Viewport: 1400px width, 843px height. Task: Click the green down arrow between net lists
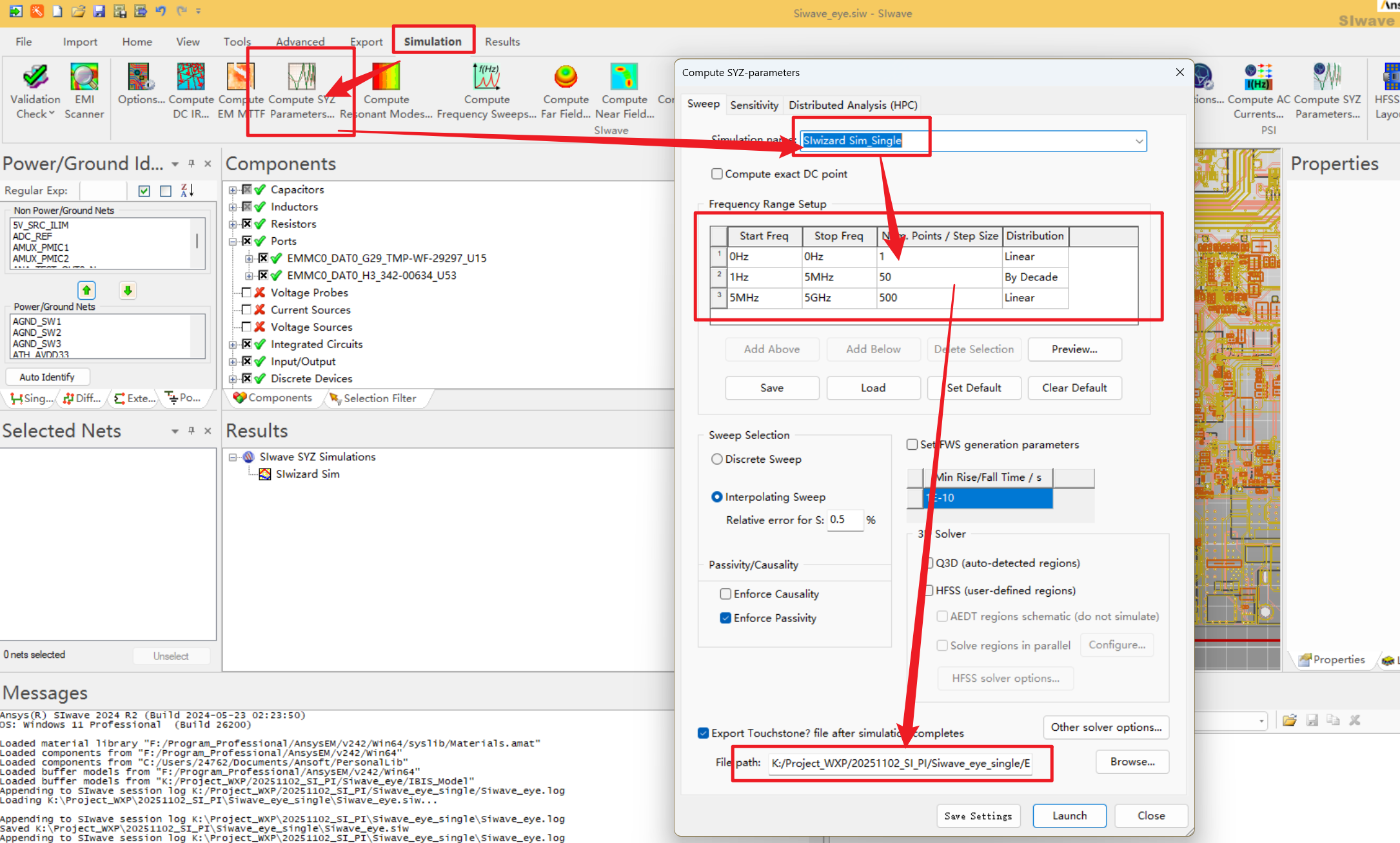pyautogui.click(x=128, y=291)
